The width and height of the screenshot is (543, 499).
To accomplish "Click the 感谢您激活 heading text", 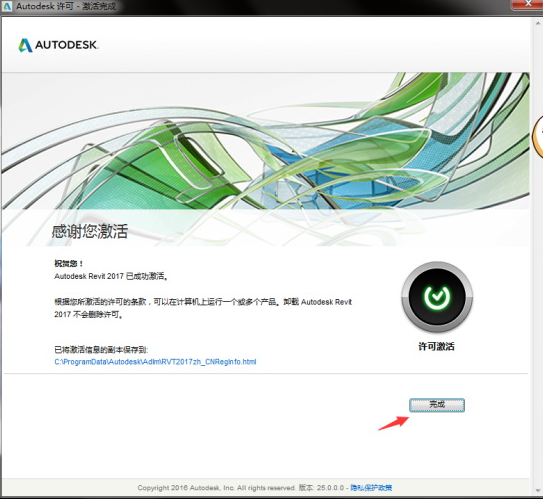I will 90,231.
